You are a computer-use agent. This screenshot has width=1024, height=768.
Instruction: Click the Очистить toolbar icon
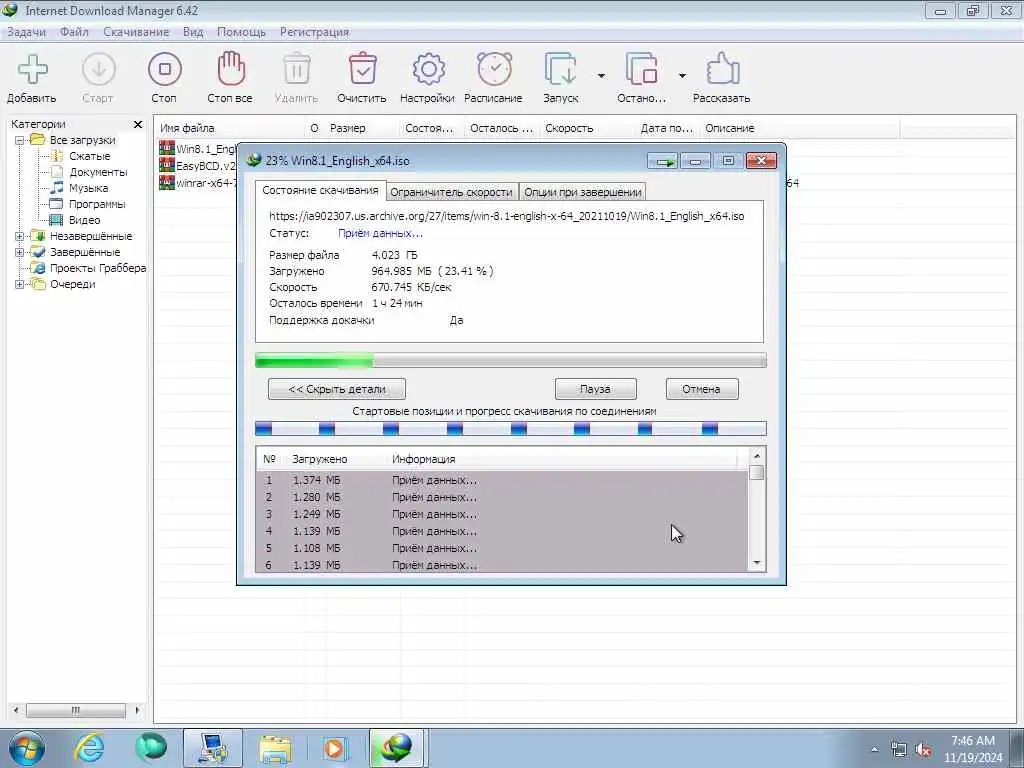pyautogui.click(x=362, y=69)
